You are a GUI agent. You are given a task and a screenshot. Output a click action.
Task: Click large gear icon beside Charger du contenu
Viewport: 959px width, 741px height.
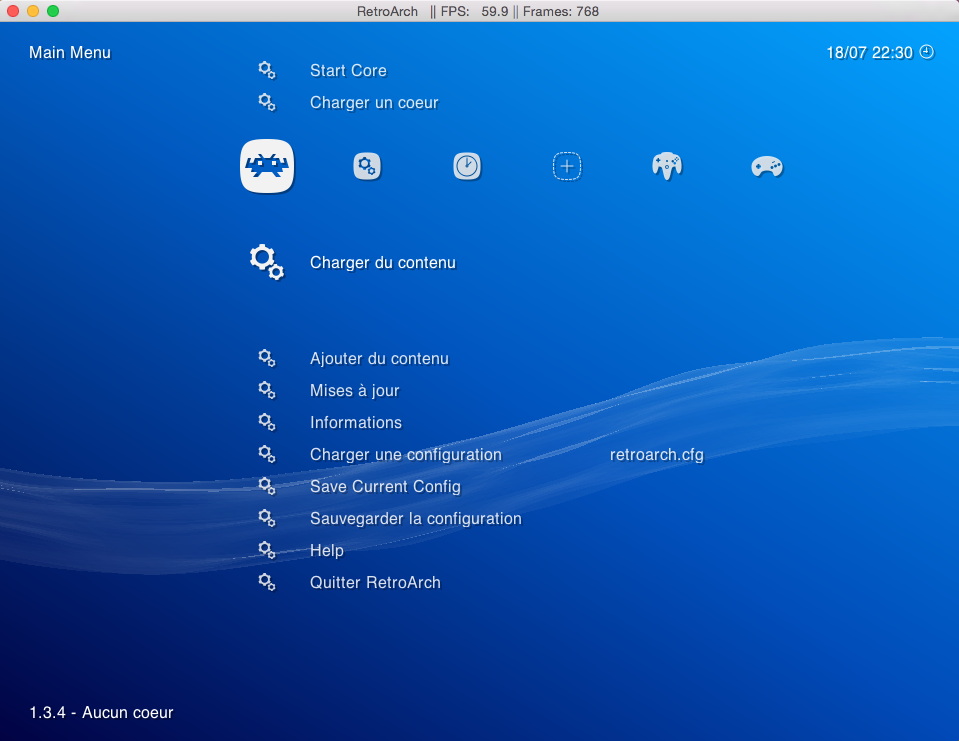(x=267, y=262)
